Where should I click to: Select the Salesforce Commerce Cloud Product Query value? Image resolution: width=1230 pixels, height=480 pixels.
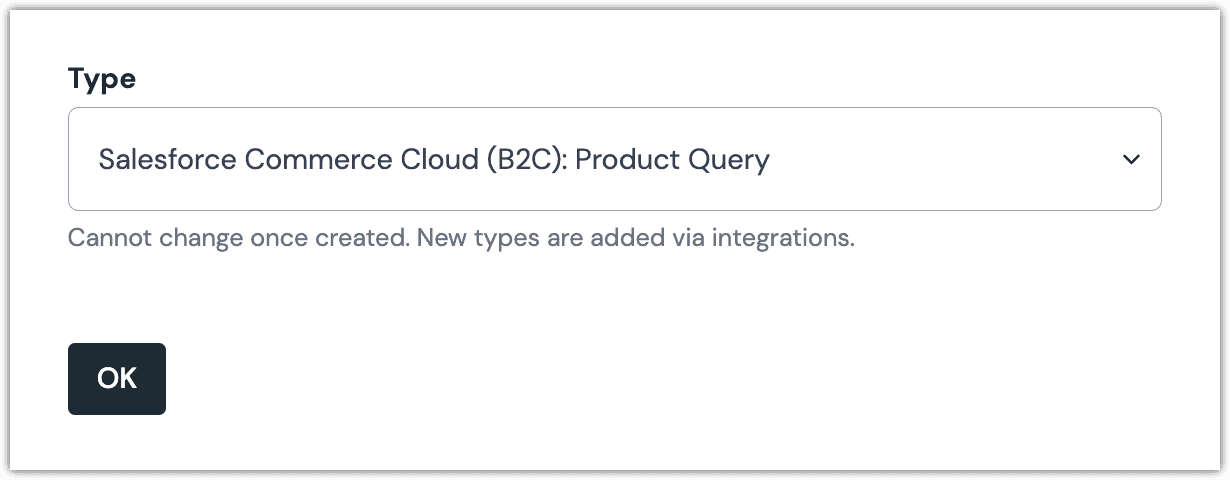[x=434, y=159]
